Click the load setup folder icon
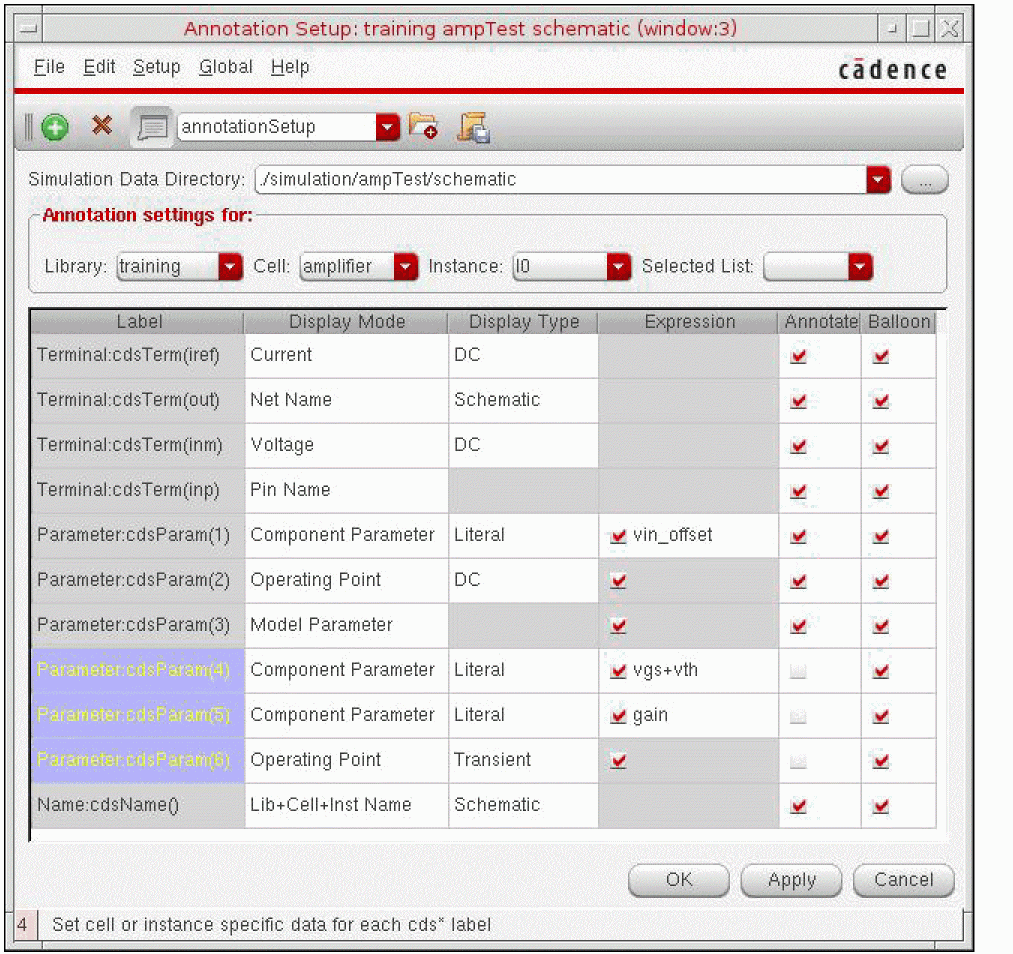 424,126
